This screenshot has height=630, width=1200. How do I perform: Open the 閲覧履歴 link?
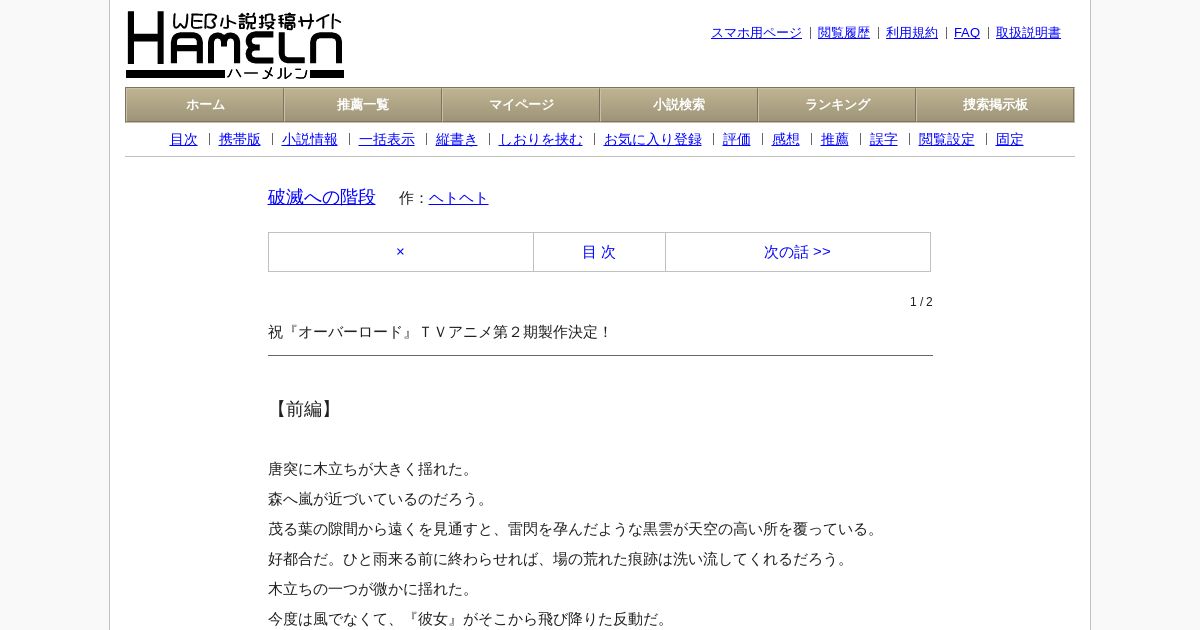[844, 33]
